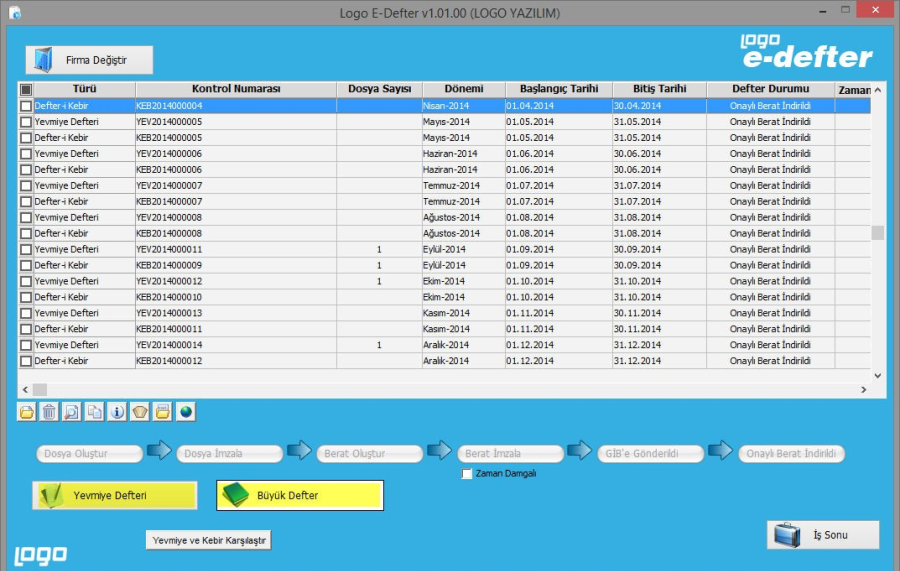Screen dimensions: 900x571
Task: Select the checkbox for KEB2014000008
Action: coord(26,234)
